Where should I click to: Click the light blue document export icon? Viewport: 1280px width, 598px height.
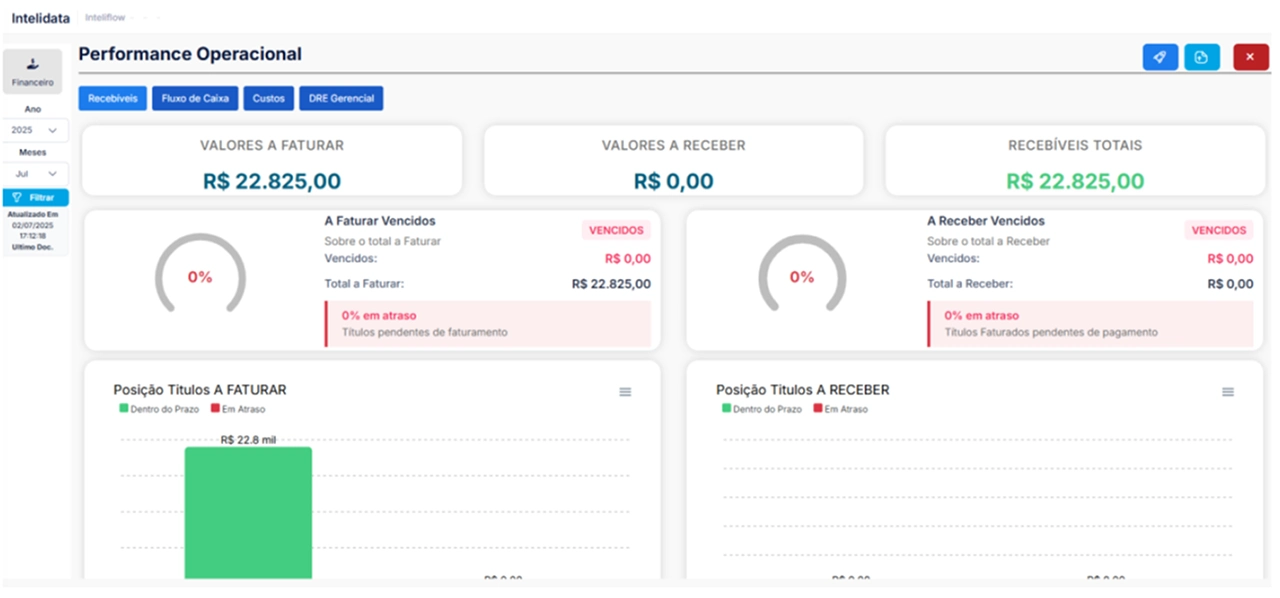coord(1201,57)
